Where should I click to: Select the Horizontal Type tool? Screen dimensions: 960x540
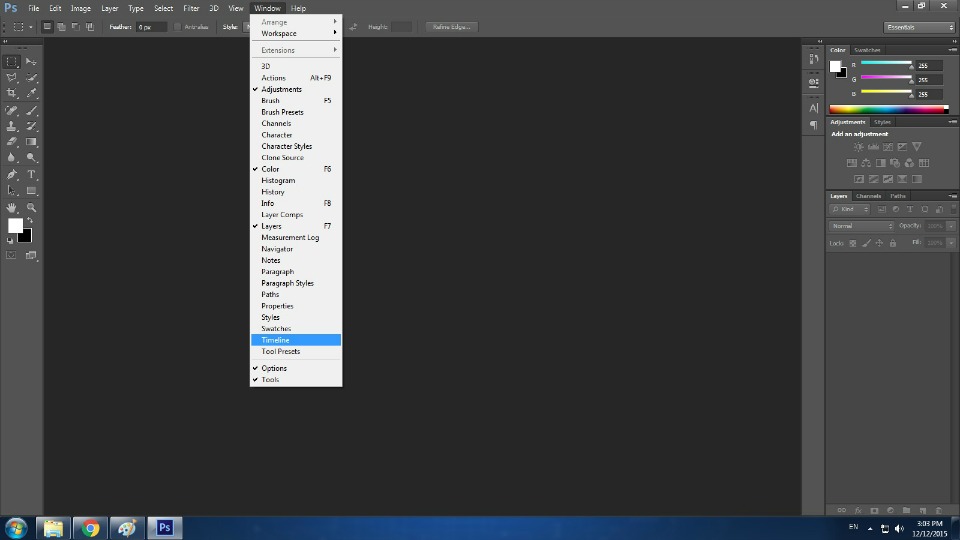pos(31,174)
